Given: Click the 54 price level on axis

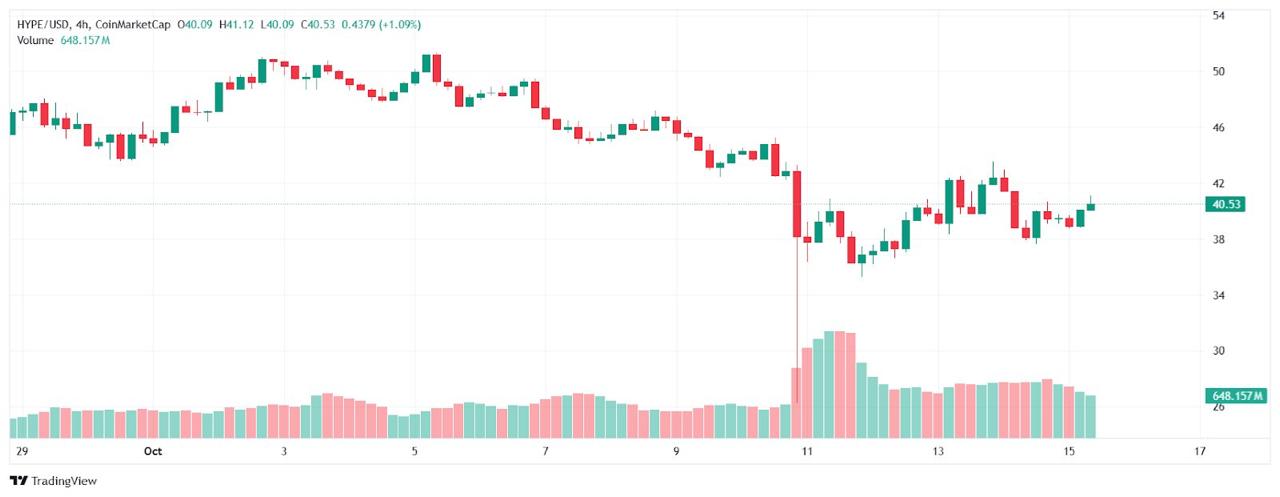Looking at the screenshot, I should [1219, 16].
